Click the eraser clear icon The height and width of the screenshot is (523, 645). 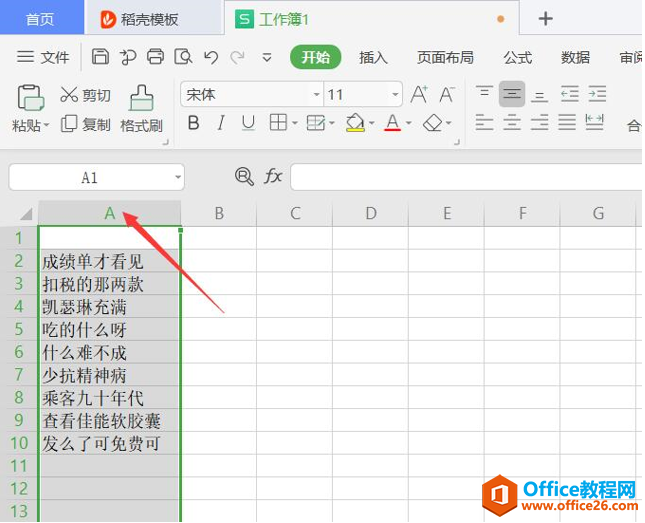tap(432, 123)
